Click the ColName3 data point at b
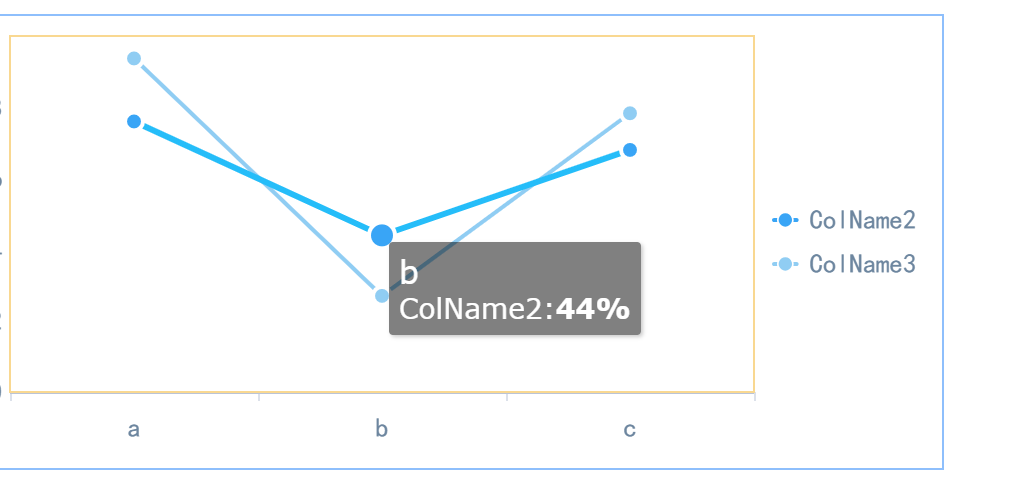Screen dimensions: 1017x496 382,296
